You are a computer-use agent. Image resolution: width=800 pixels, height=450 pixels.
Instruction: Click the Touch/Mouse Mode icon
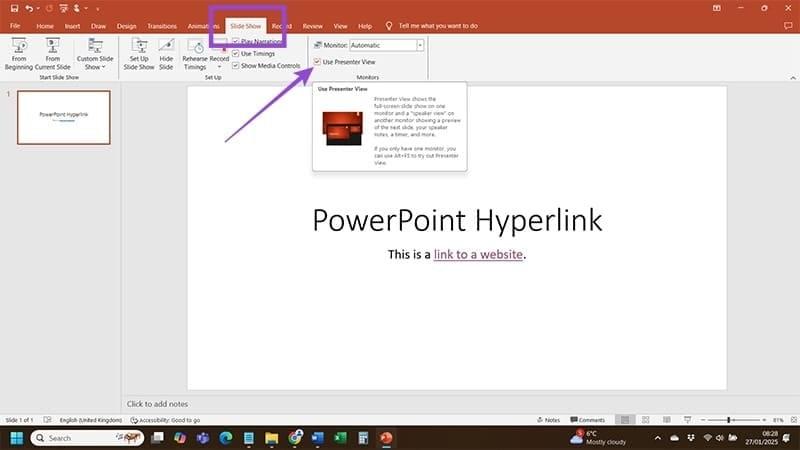point(77,8)
